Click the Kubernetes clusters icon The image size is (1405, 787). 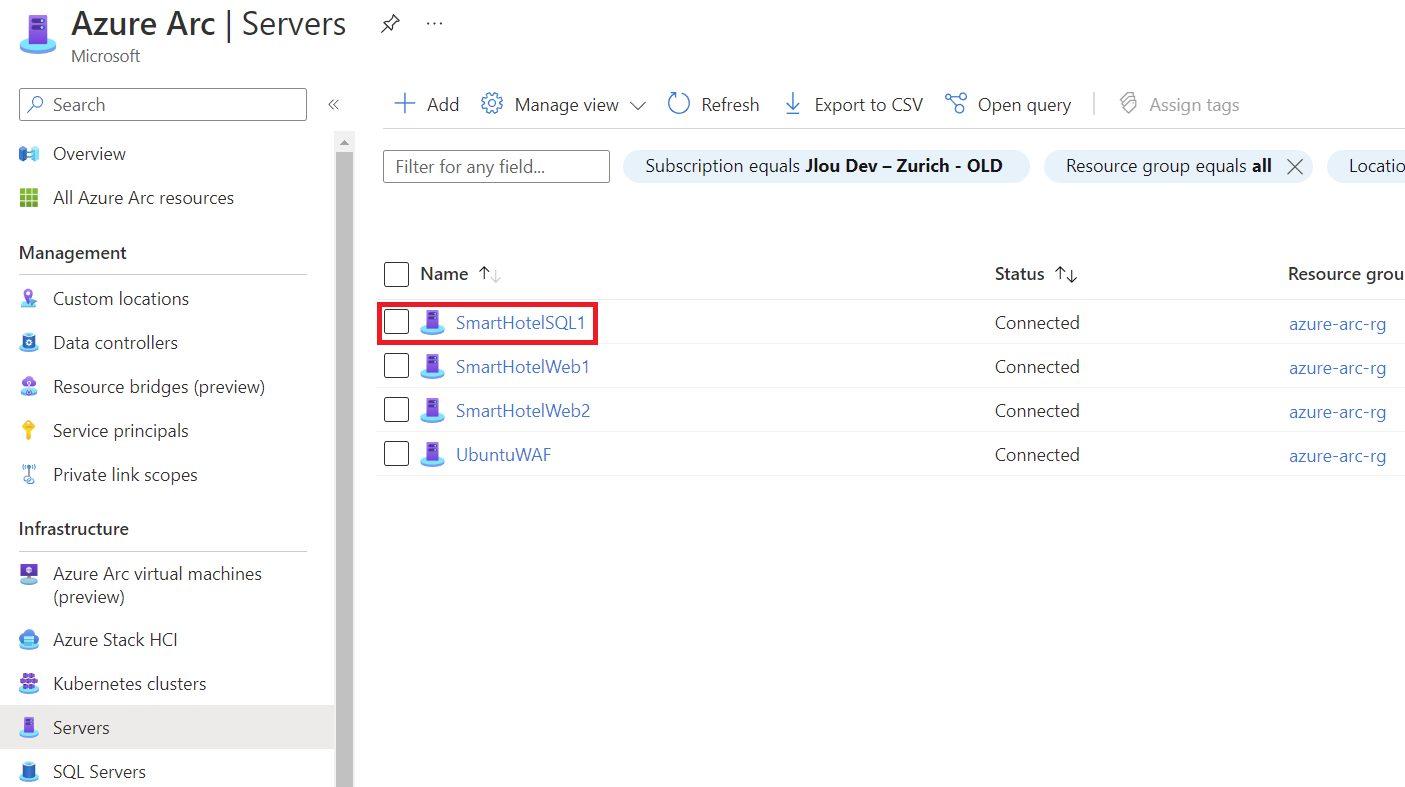click(29, 684)
